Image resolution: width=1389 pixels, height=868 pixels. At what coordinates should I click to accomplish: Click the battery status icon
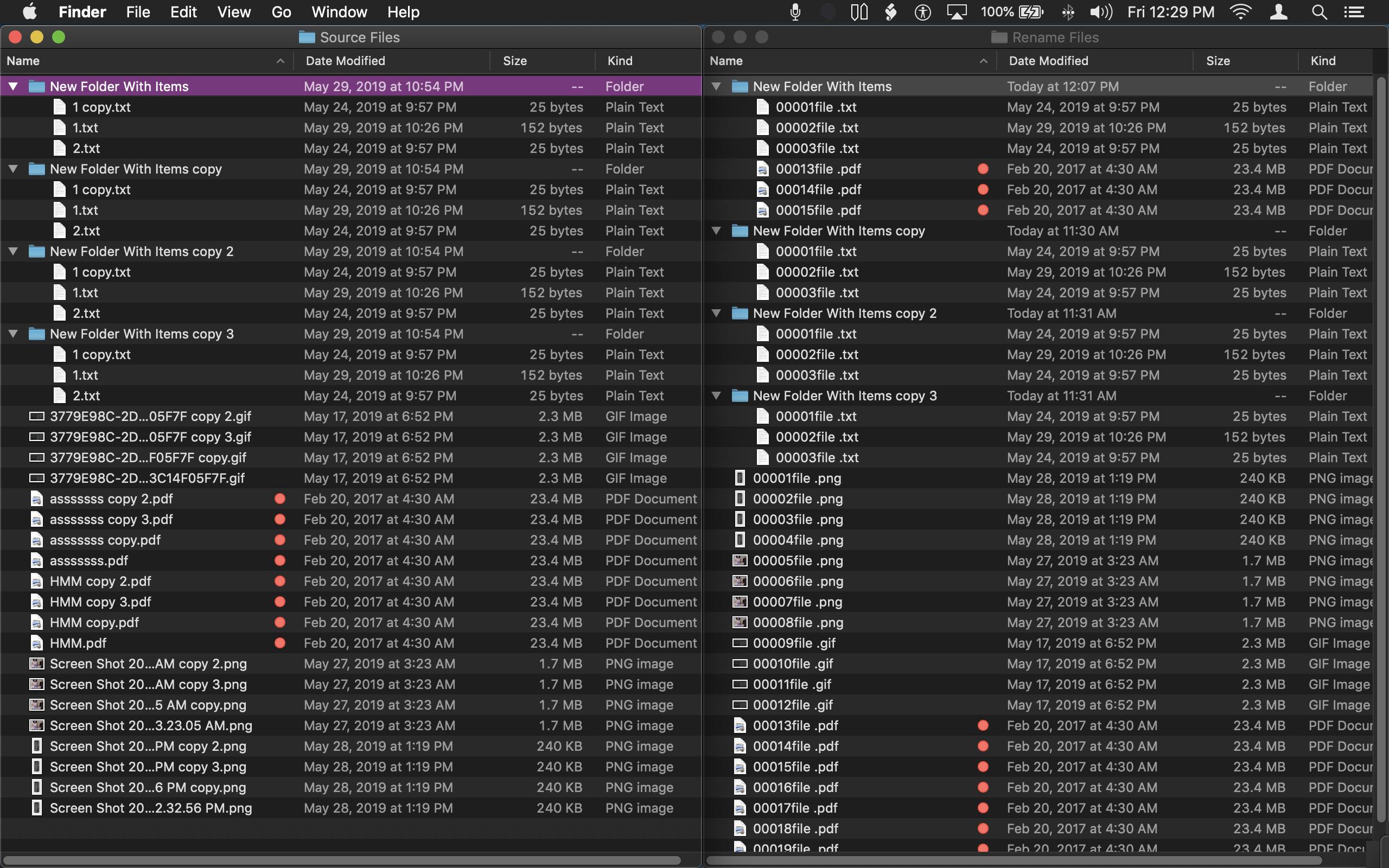click(x=1031, y=12)
